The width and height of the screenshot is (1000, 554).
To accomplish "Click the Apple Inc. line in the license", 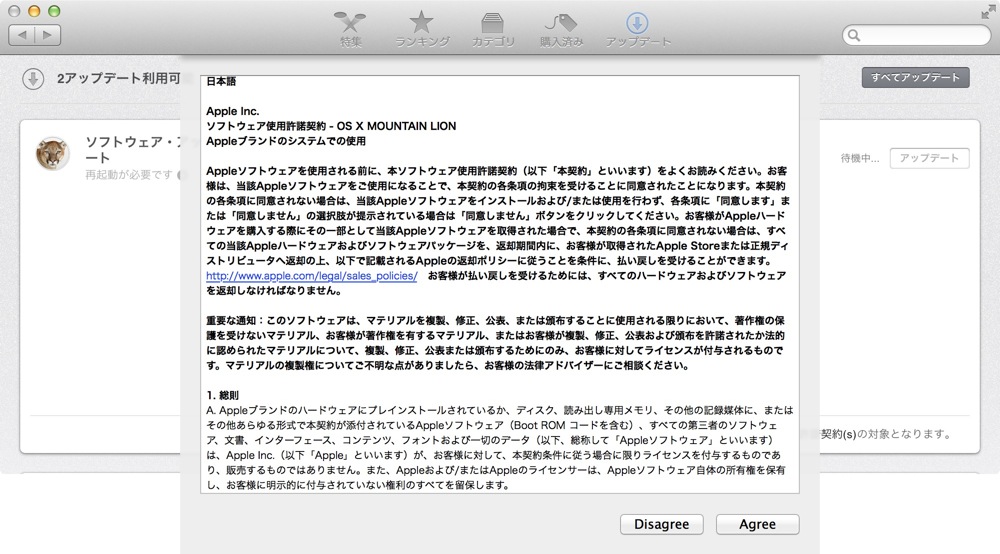I will click(x=233, y=111).
